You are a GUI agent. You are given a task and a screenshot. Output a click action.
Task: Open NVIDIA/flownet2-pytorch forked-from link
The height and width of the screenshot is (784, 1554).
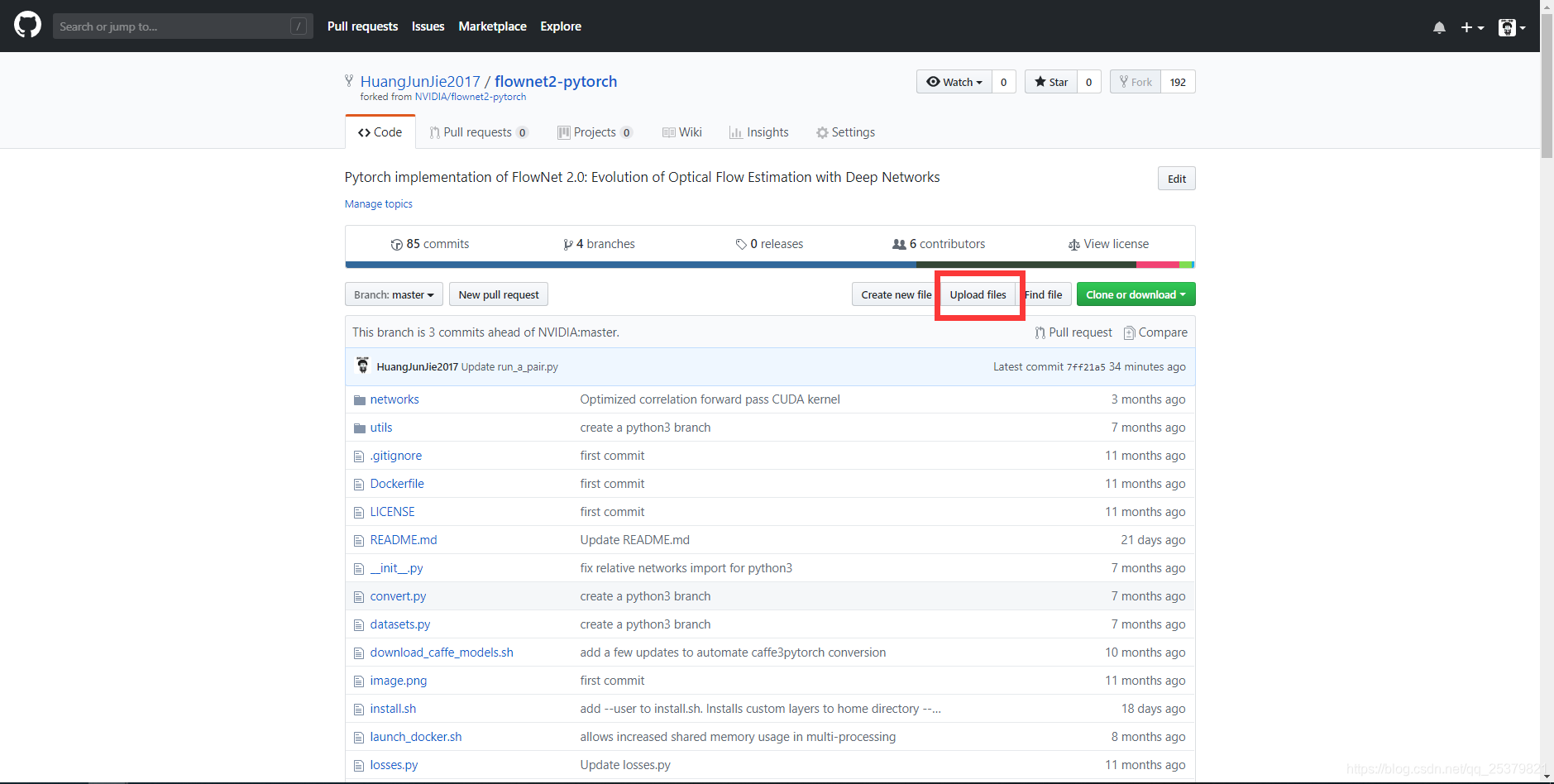click(471, 97)
